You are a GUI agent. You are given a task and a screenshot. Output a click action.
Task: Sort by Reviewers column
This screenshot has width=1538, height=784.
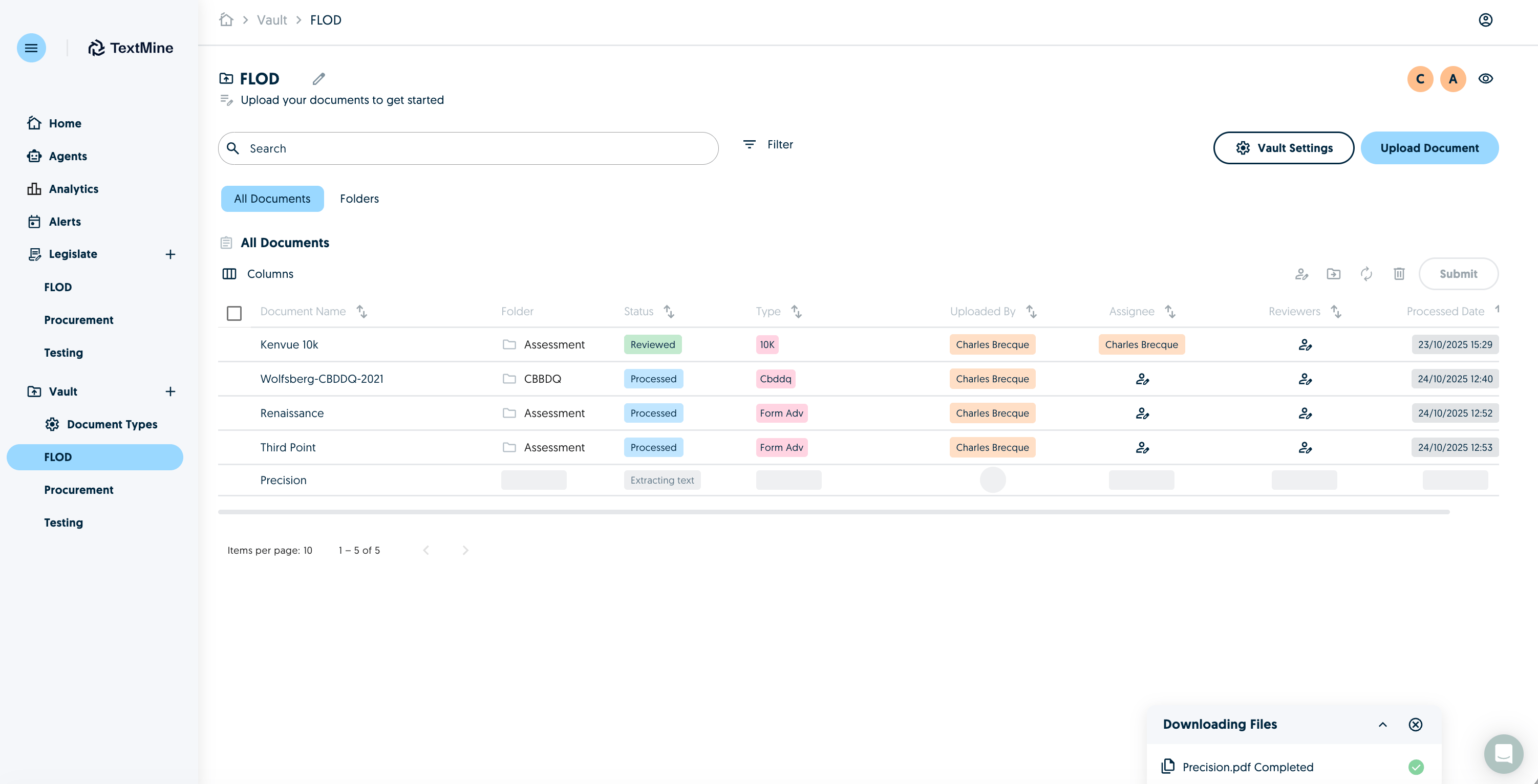(1336, 312)
